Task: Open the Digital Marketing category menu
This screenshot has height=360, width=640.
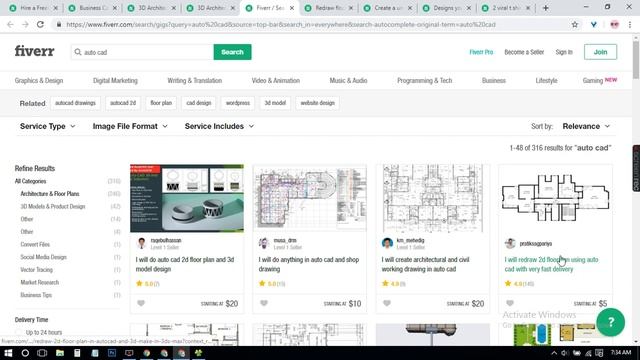Action: [x=115, y=80]
